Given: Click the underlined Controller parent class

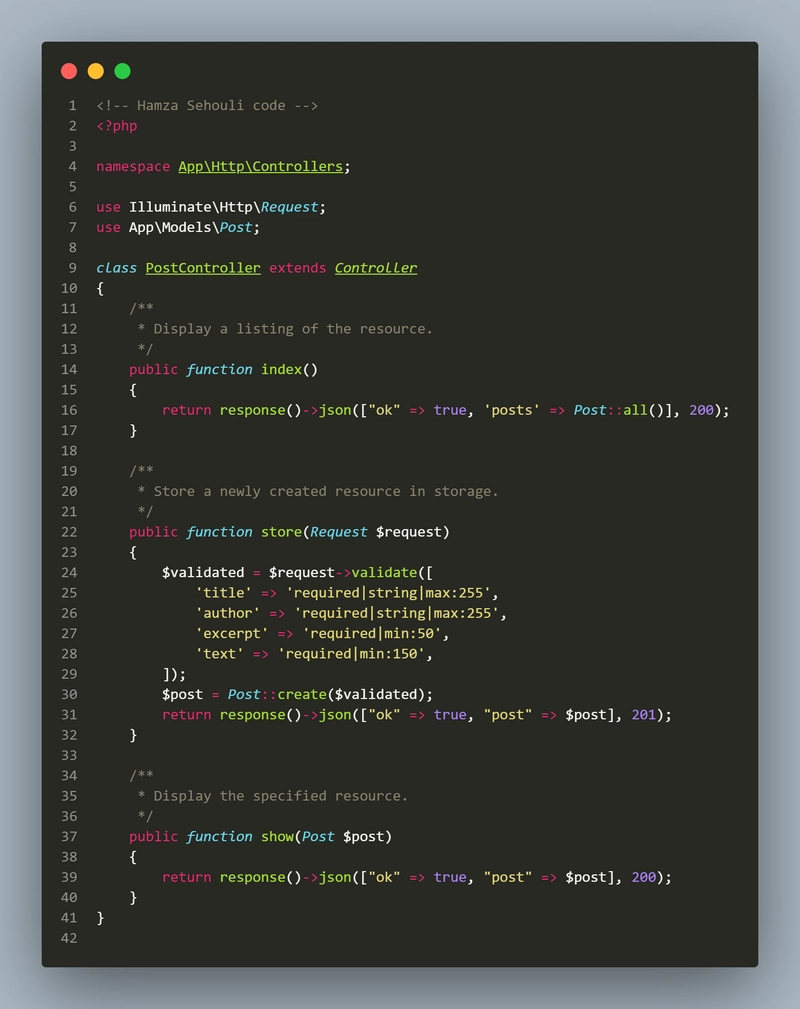Looking at the screenshot, I should coord(376,268).
